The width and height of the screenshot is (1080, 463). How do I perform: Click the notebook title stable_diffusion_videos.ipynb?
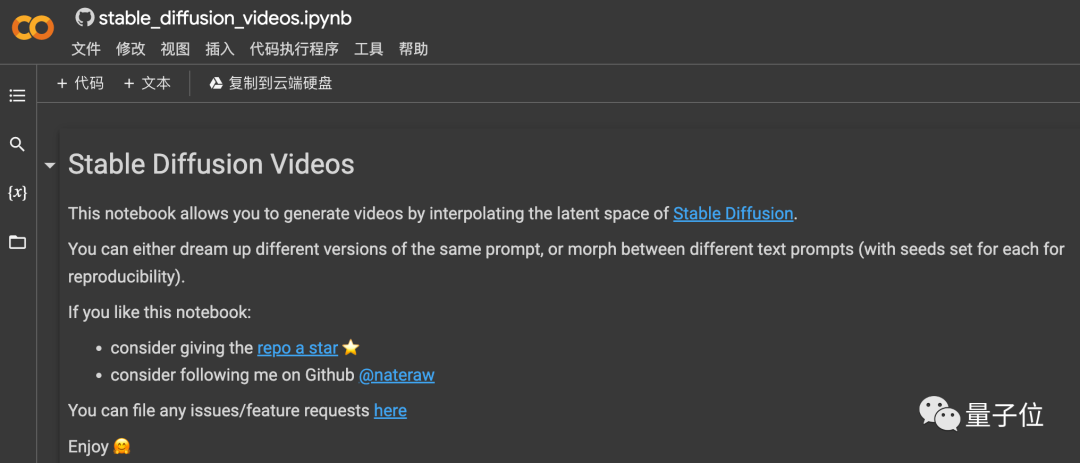coord(225,18)
